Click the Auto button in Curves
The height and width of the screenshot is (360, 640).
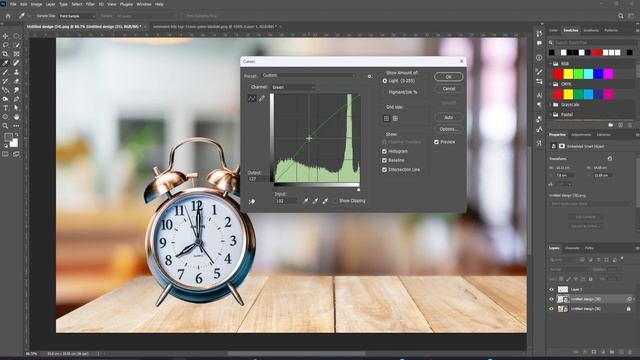click(449, 118)
